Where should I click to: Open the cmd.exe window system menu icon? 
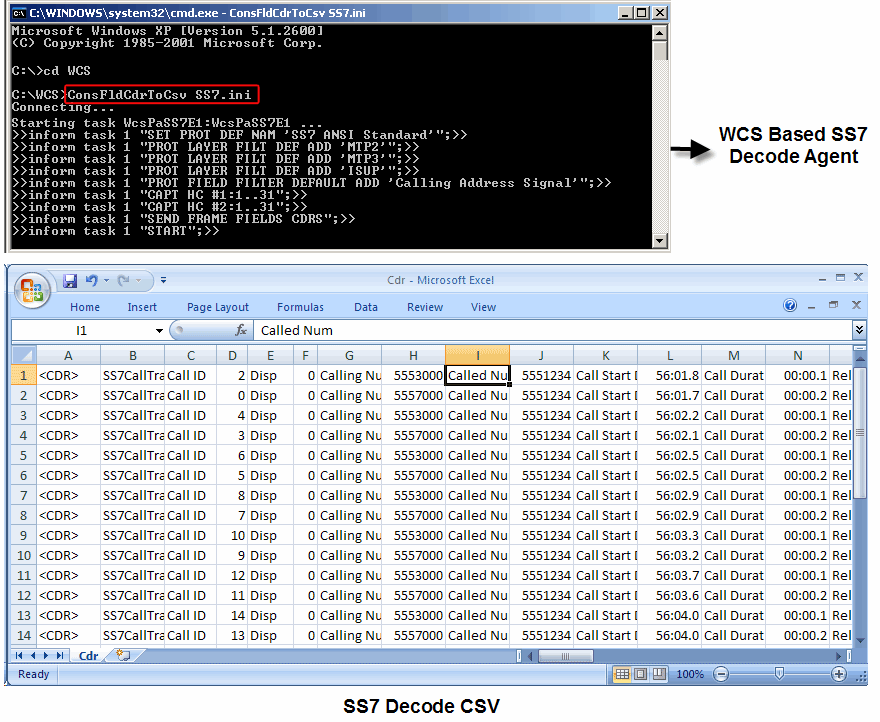coord(19,12)
